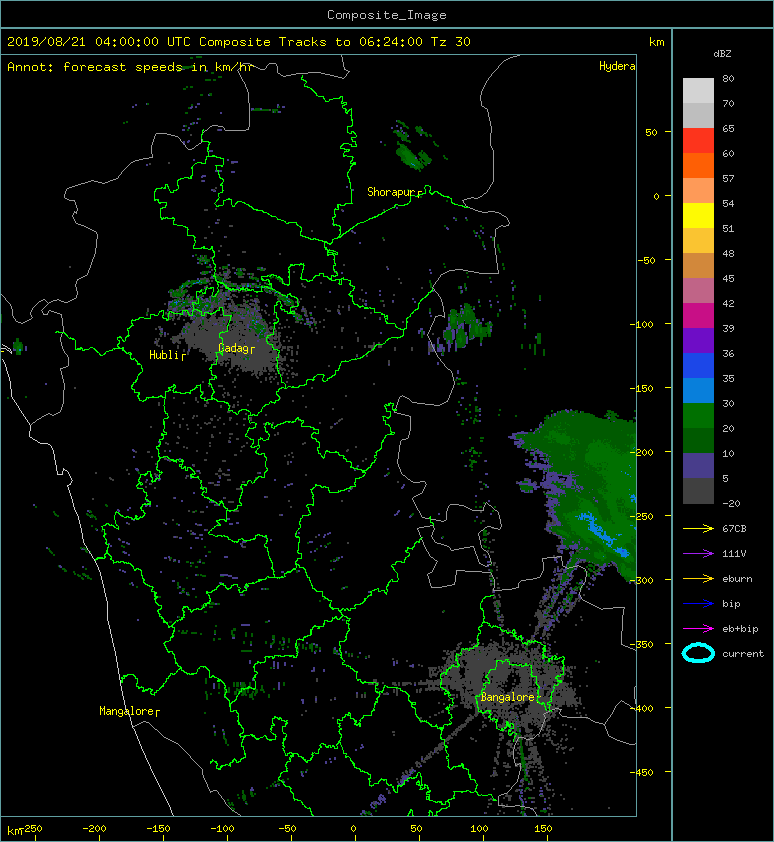Pick the lightest gray 70-80 dBZ band
Image resolution: width=774 pixels, height=842 pixels.
(698, 91)
